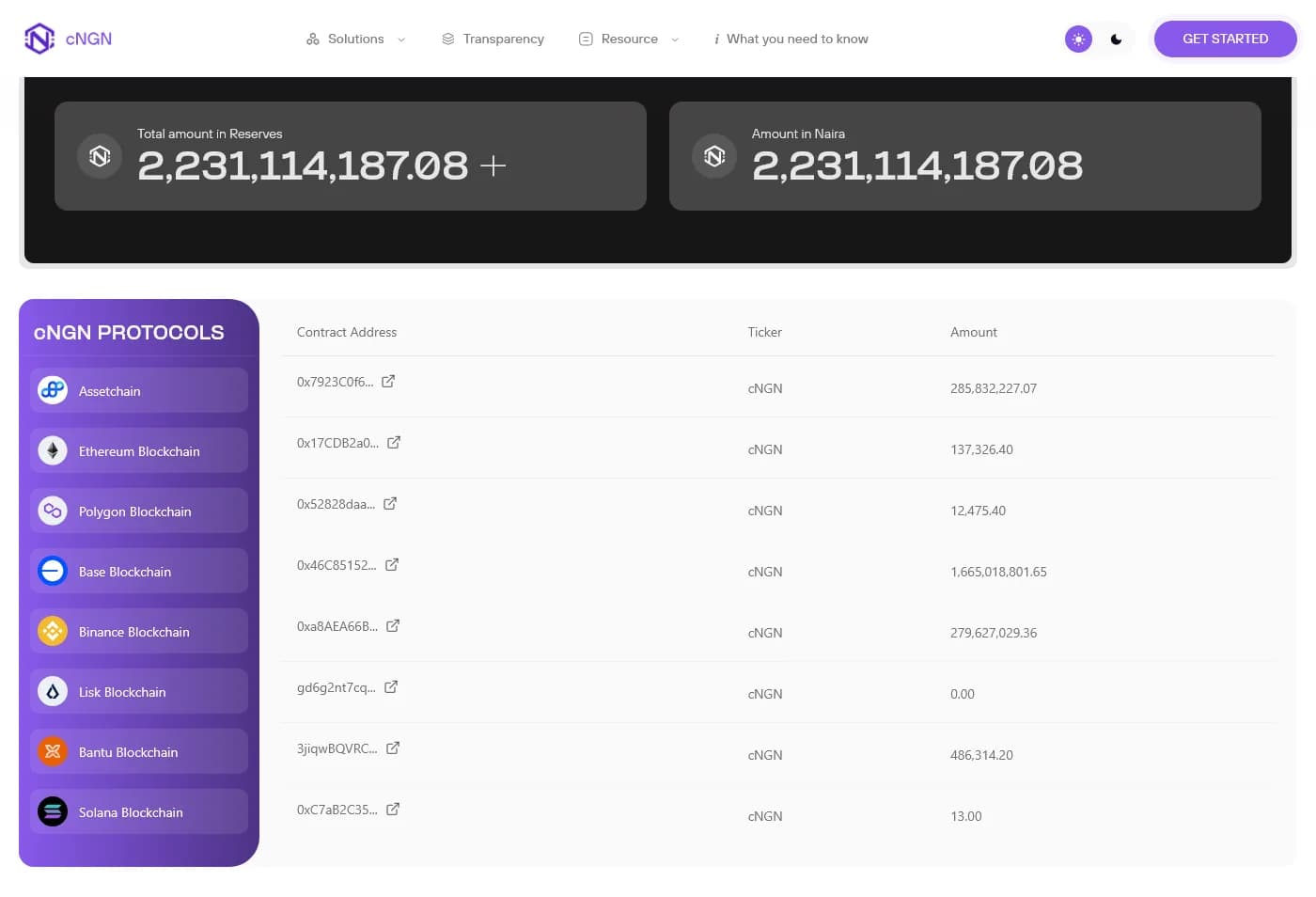Viewport: 1316px width, 897px height.
Task: Click contract address gd6g2nt7cq...
Action: tap(336, 687)
